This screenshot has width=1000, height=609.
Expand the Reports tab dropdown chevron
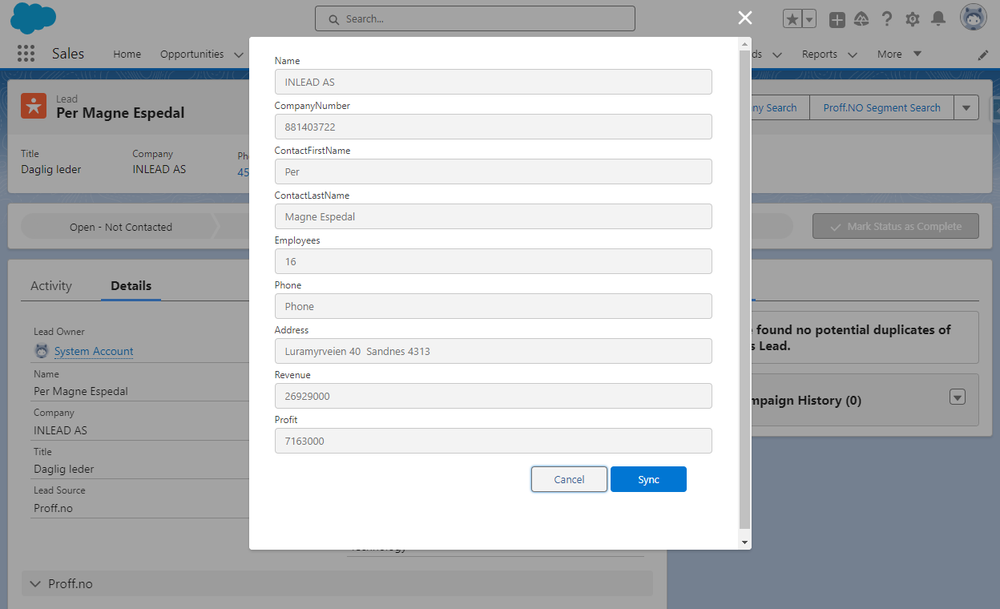[852, 55]
